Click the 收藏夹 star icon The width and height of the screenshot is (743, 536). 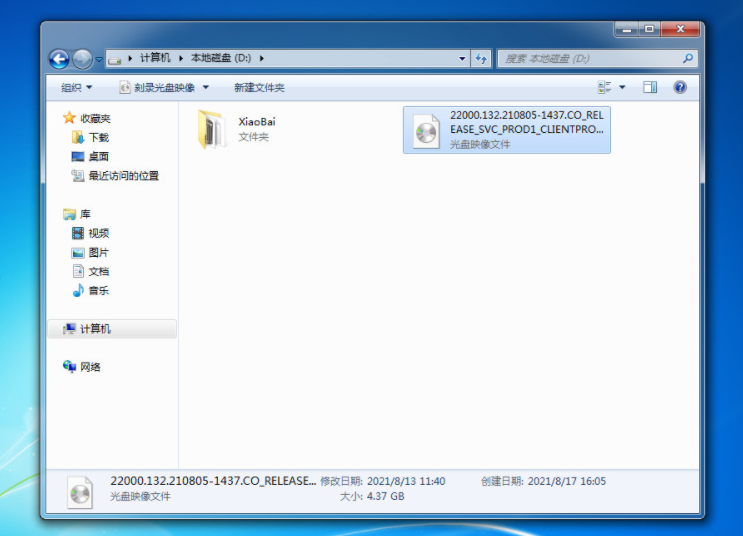click(x=69, y=118)
